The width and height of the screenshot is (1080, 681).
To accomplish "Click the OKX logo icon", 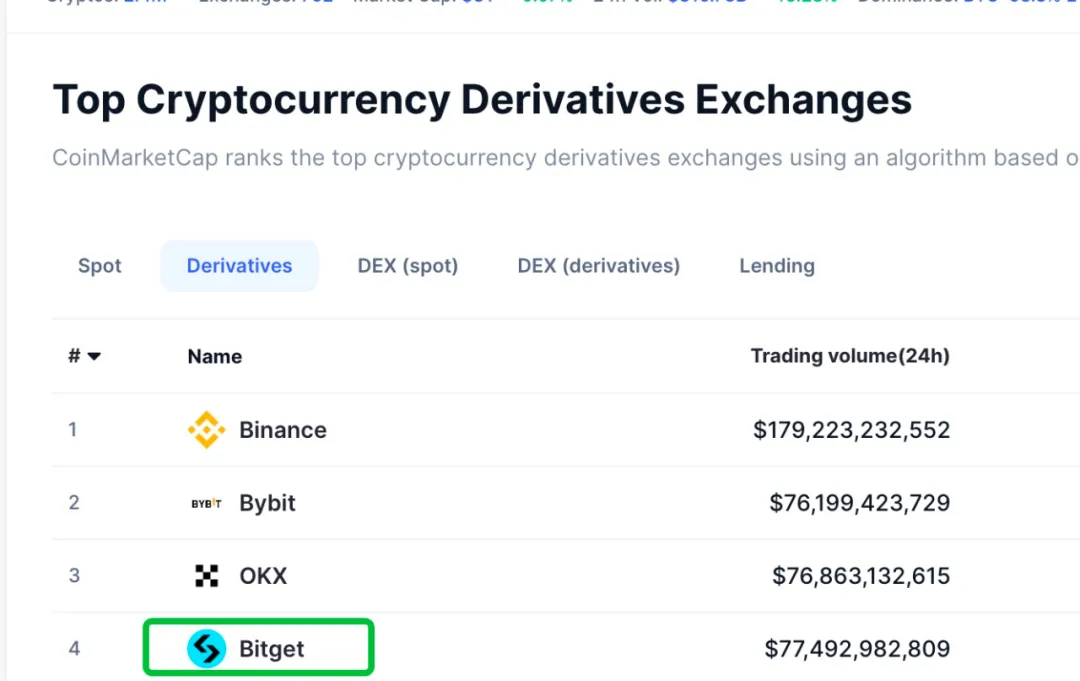I will [x=207, y=576].
